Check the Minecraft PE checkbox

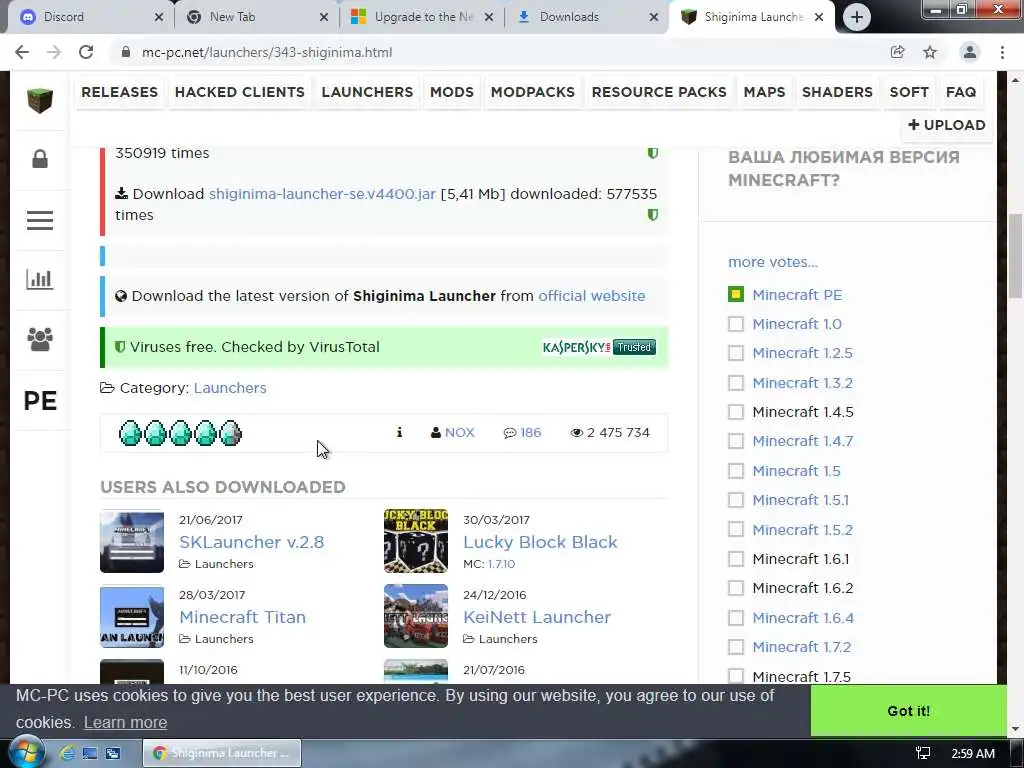(735, 295)
